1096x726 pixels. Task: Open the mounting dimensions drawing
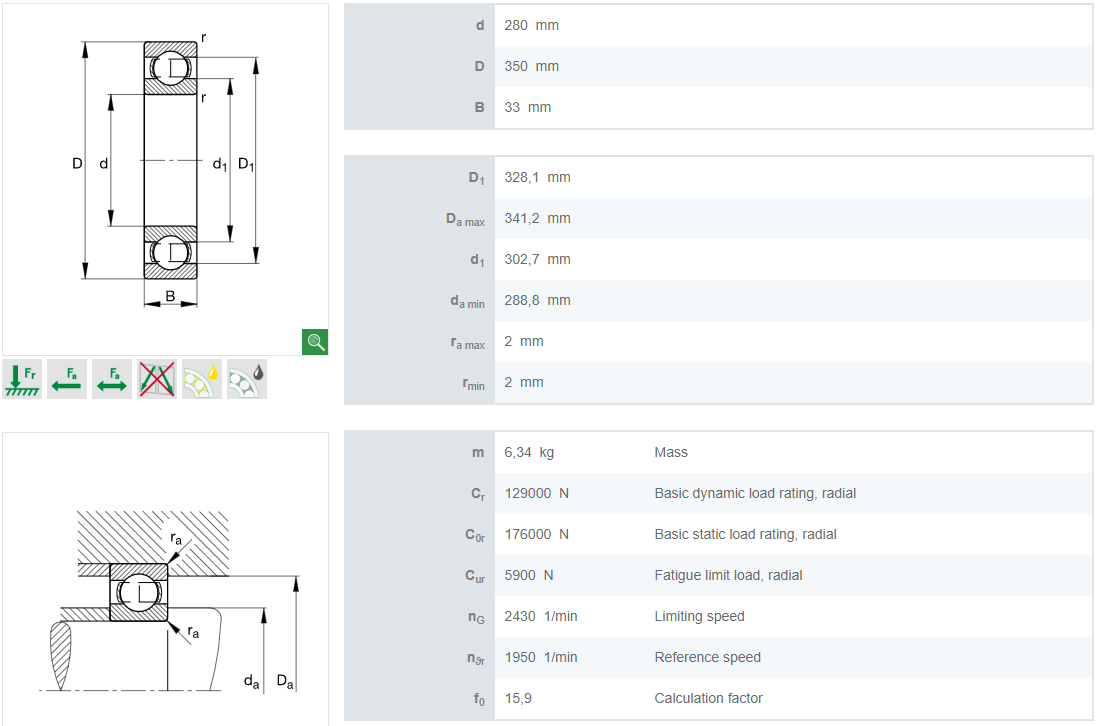(x=165, y=579)
